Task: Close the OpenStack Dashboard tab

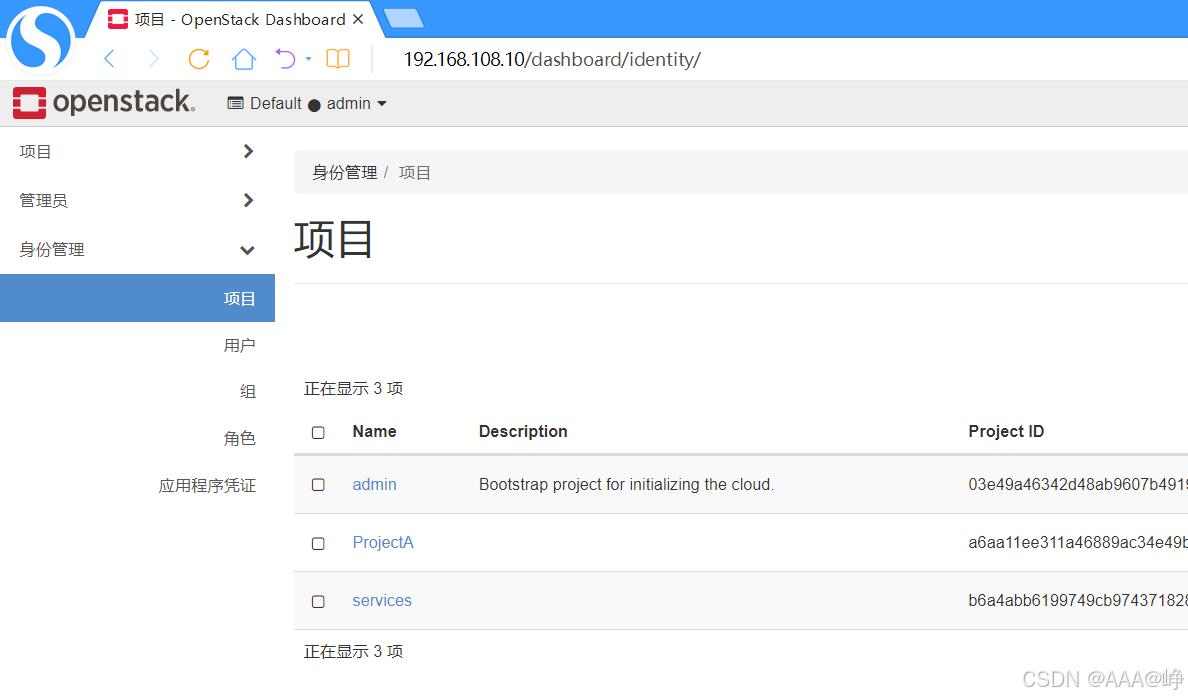Action: click(358, 19)
